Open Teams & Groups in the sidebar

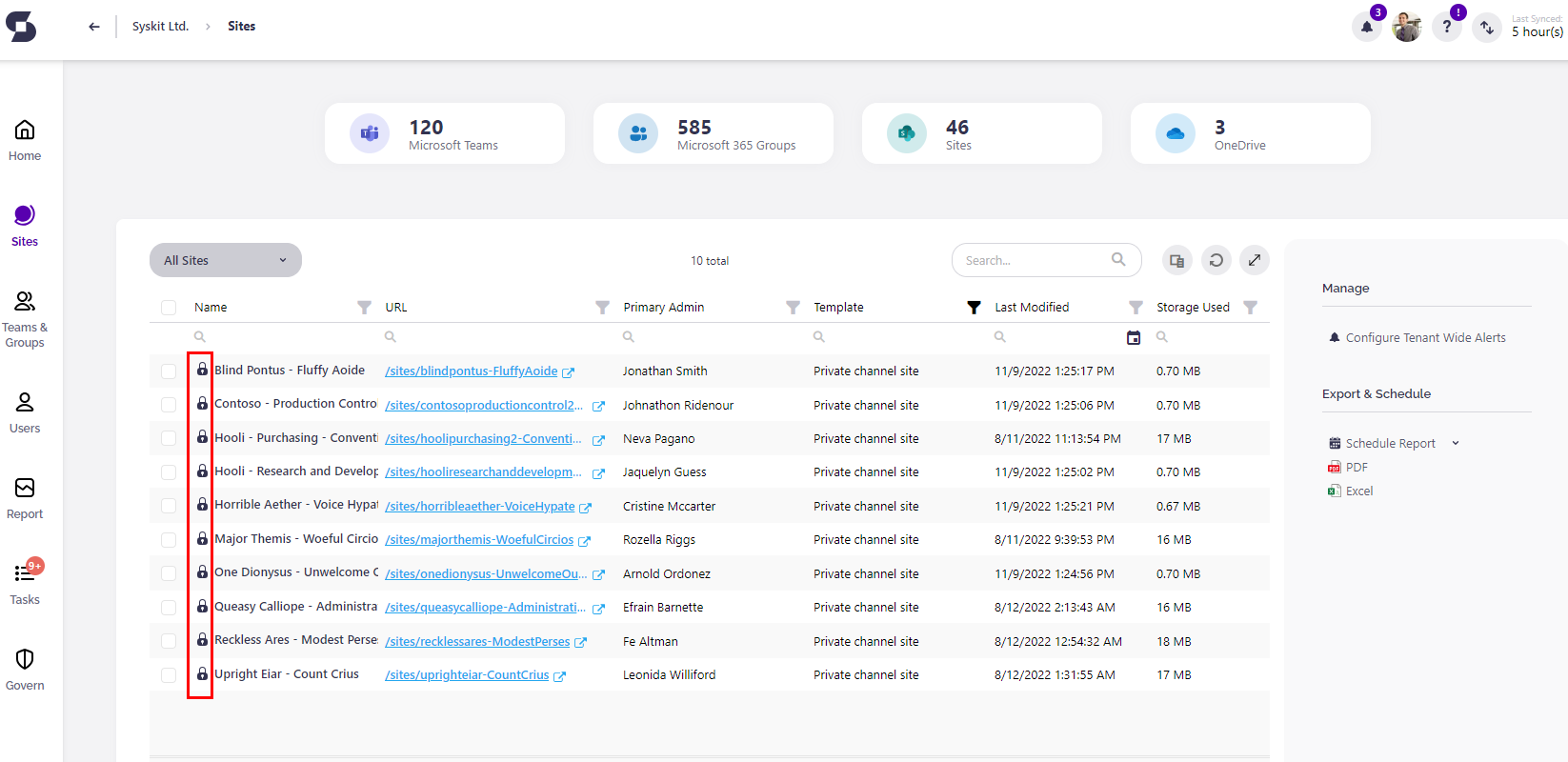click(x=25, y=319)
